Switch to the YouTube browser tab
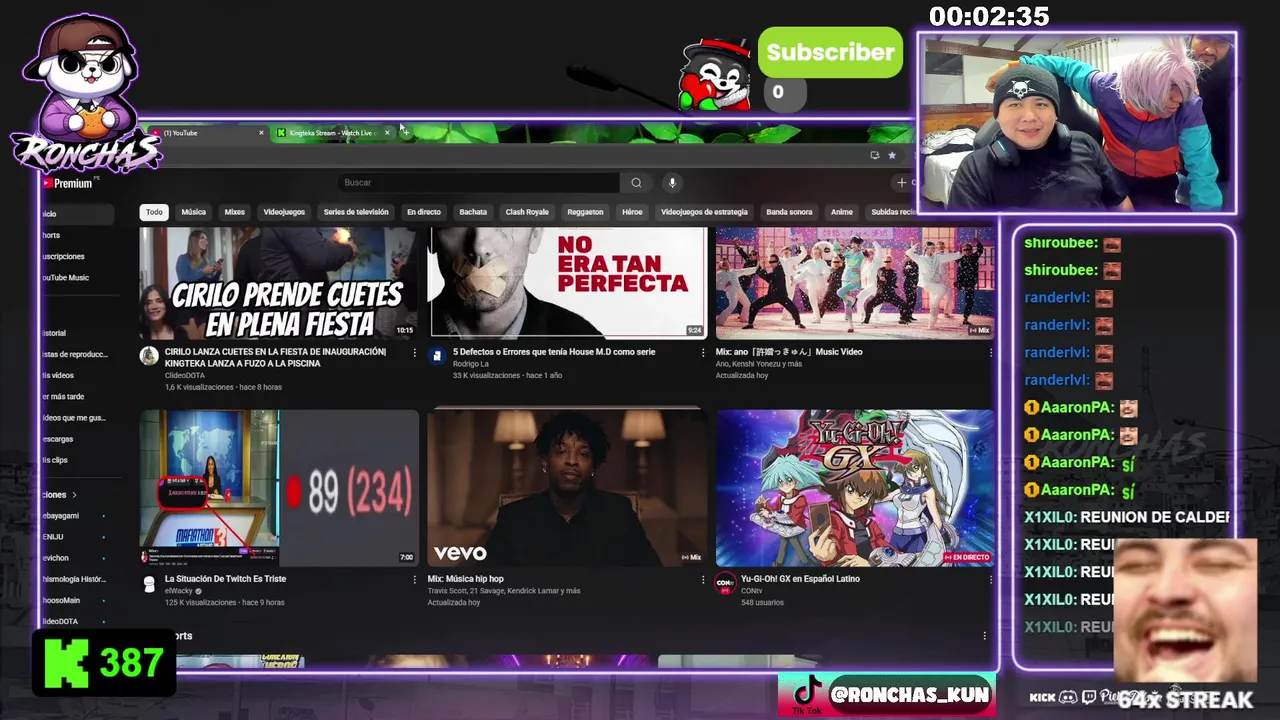The width and height of the screenshot is (1280, 720). tap(207, 133)
